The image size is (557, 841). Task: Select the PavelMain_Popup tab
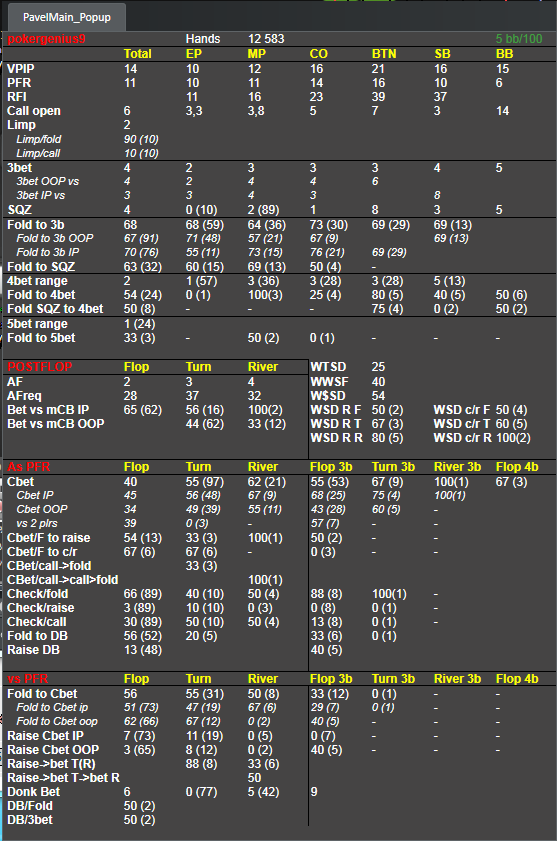(67, 17)
